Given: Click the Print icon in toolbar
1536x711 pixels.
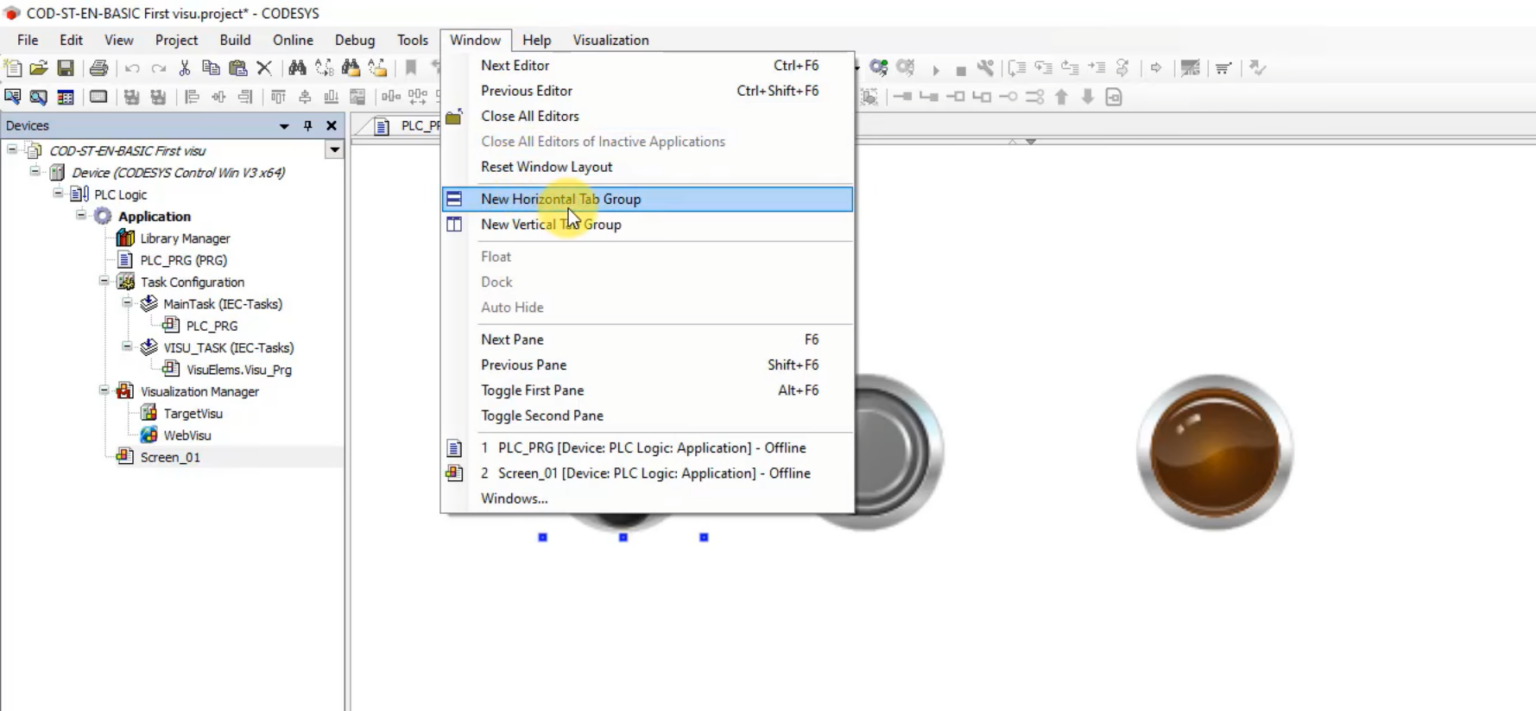Looking at the screenshot, I should click(98, 68).
